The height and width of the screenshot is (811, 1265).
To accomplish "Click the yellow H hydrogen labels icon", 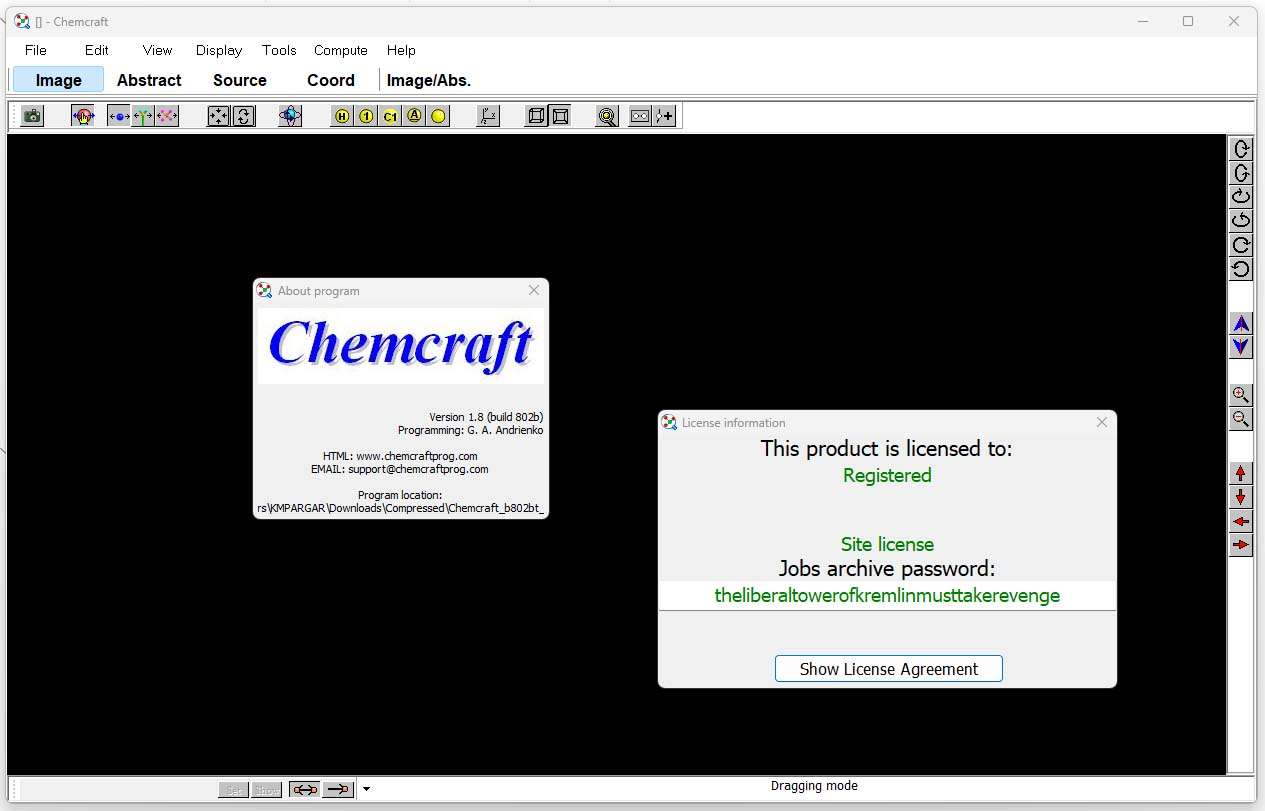I will pos(342,116).
